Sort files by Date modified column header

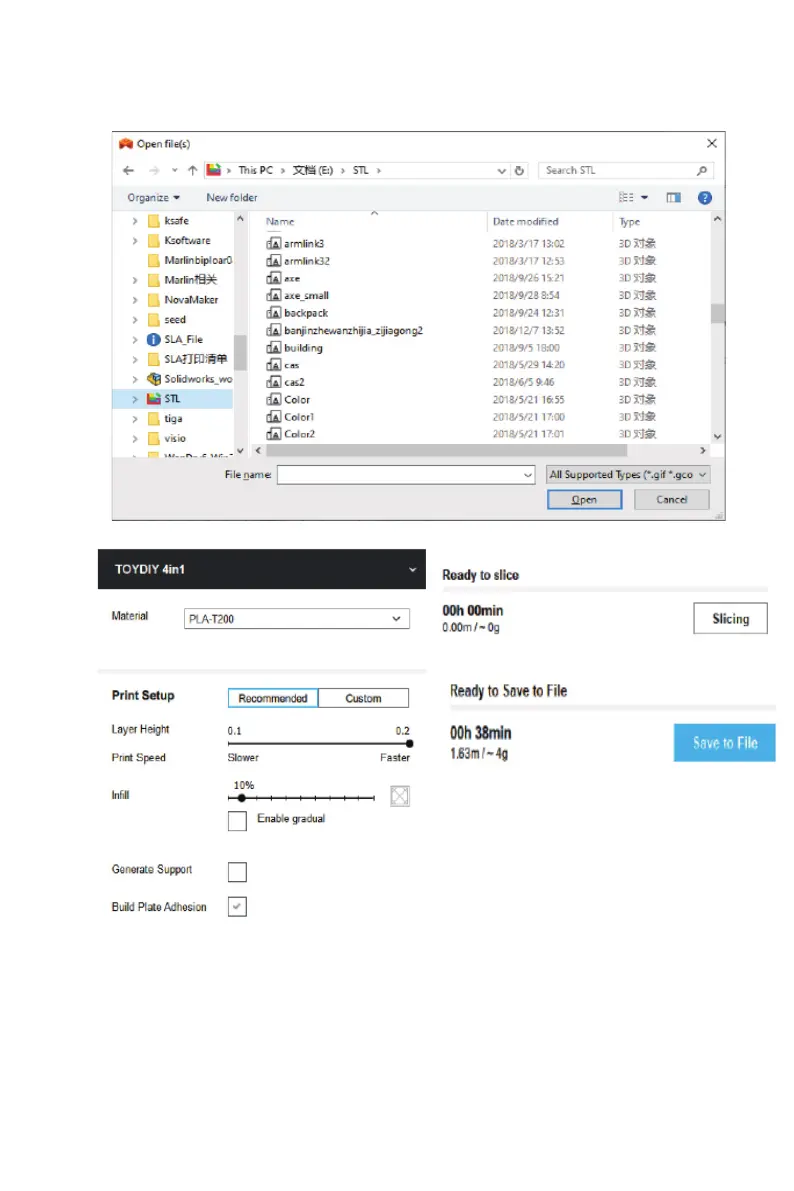pos(525,222)
